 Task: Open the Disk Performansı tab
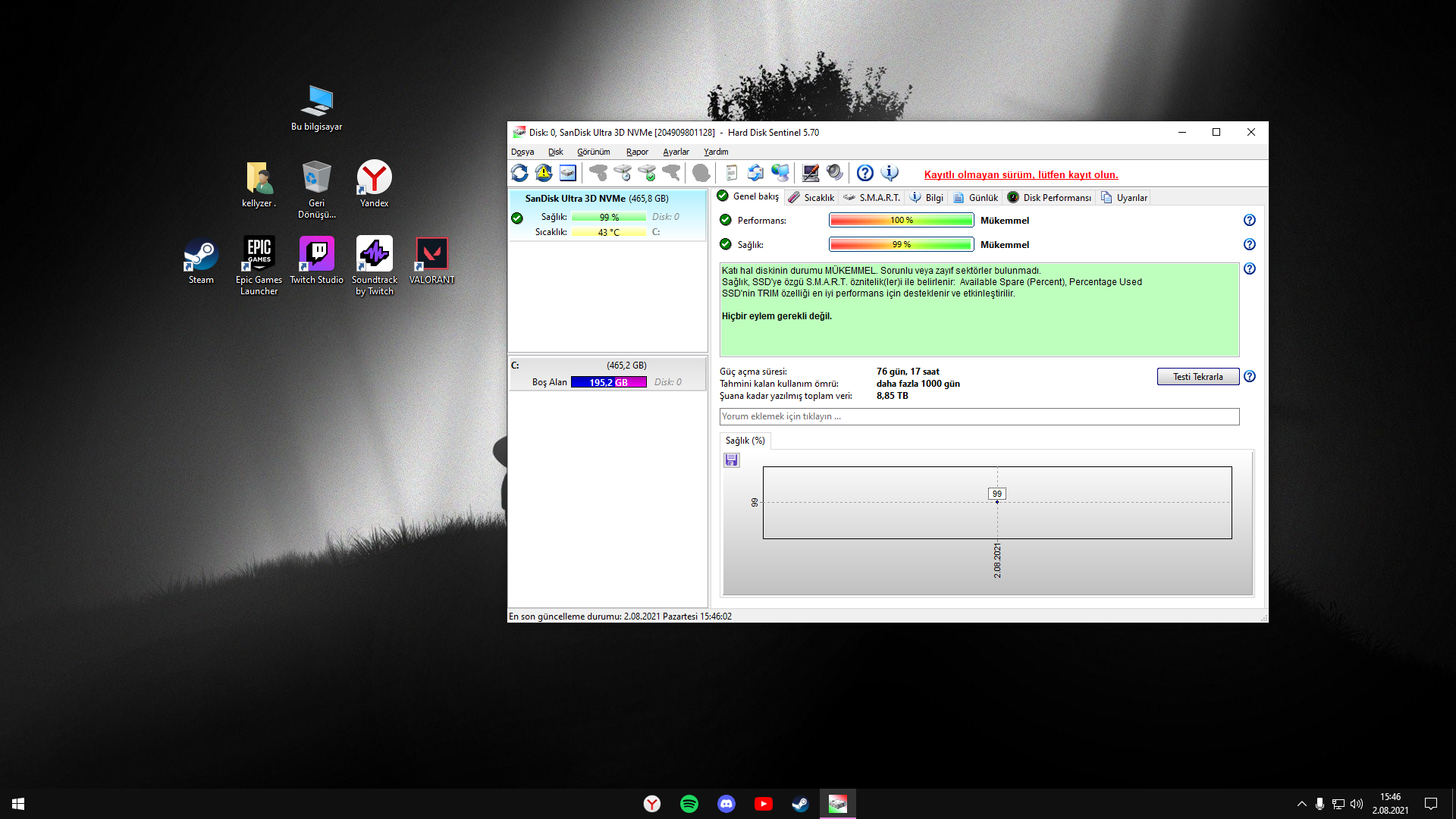pyautogui.click(x=1050, y=198)
